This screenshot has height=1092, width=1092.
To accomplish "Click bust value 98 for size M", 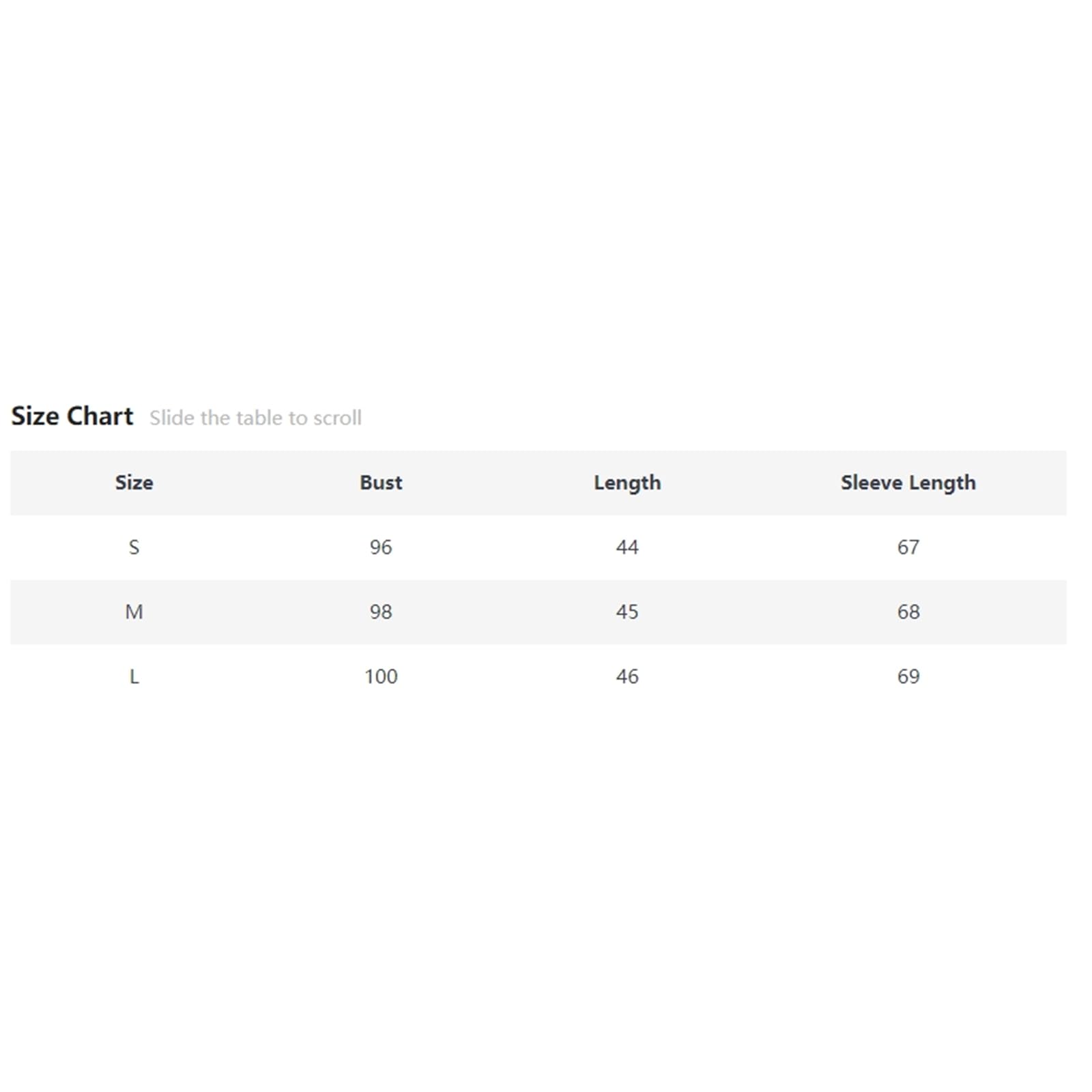I will pyautogui.click(x=381, y=612).
